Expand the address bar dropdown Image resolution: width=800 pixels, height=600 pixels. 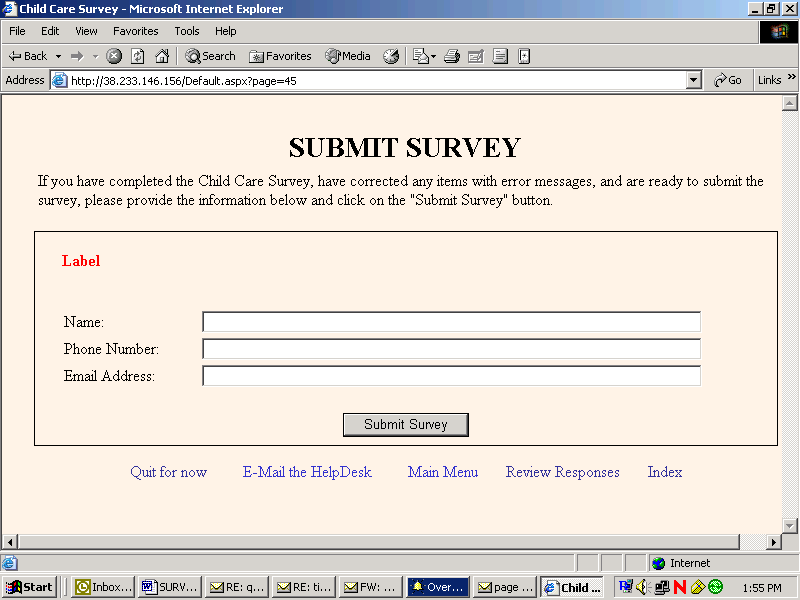click(x=693, y=80)
